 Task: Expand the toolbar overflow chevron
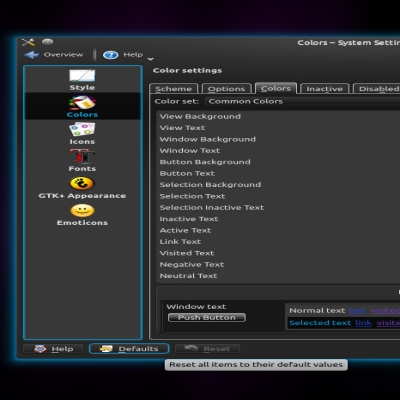(x=150, y=59)
